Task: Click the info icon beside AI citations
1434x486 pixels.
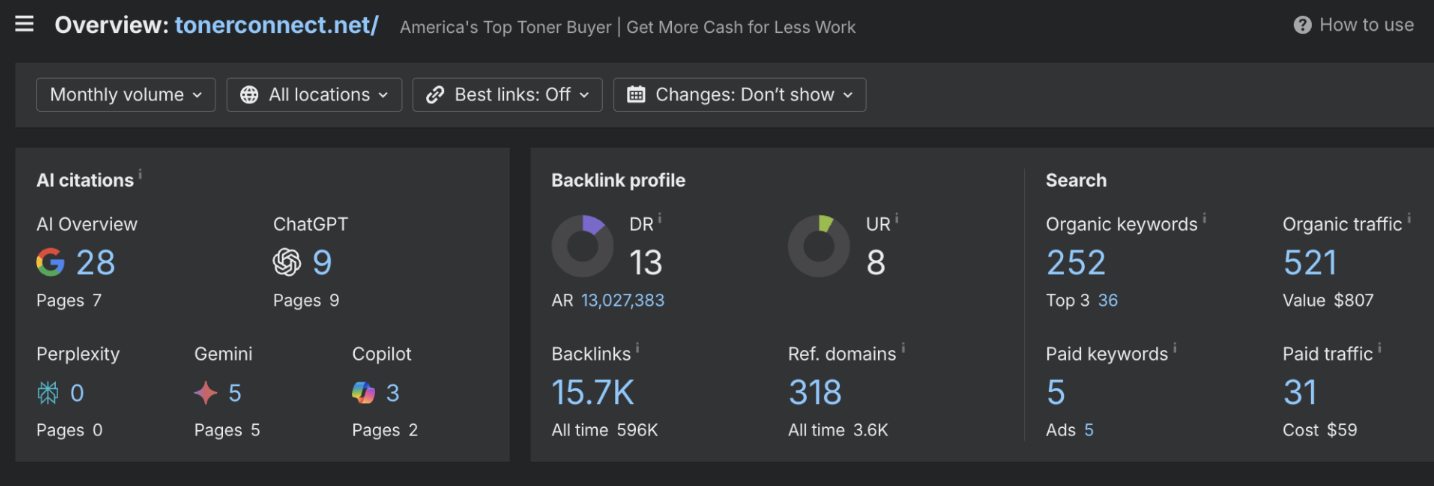Action: 140,176
